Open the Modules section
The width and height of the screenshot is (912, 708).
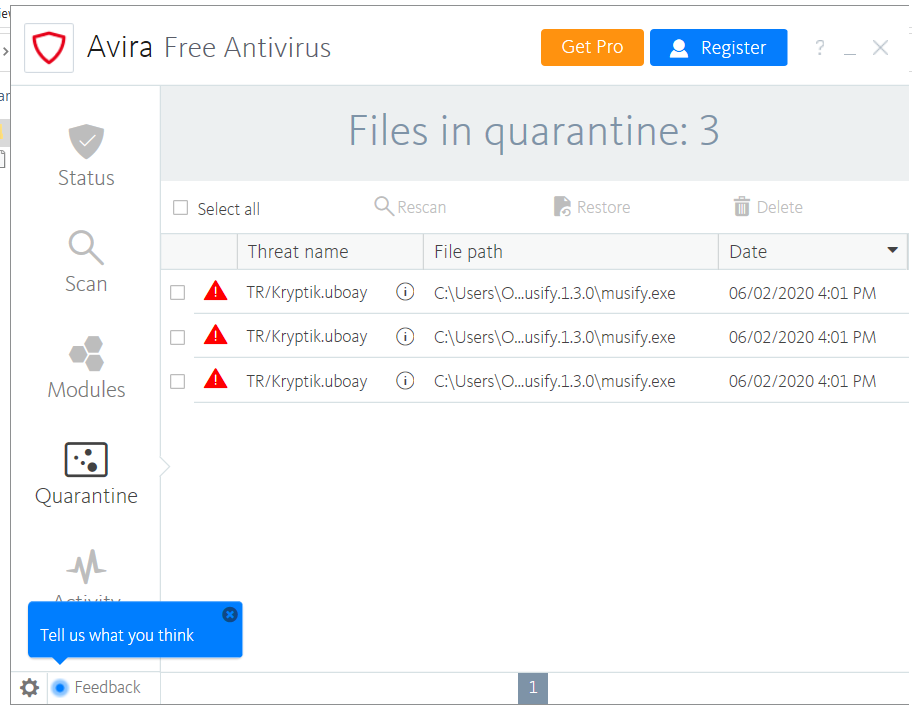pos(86,368)
